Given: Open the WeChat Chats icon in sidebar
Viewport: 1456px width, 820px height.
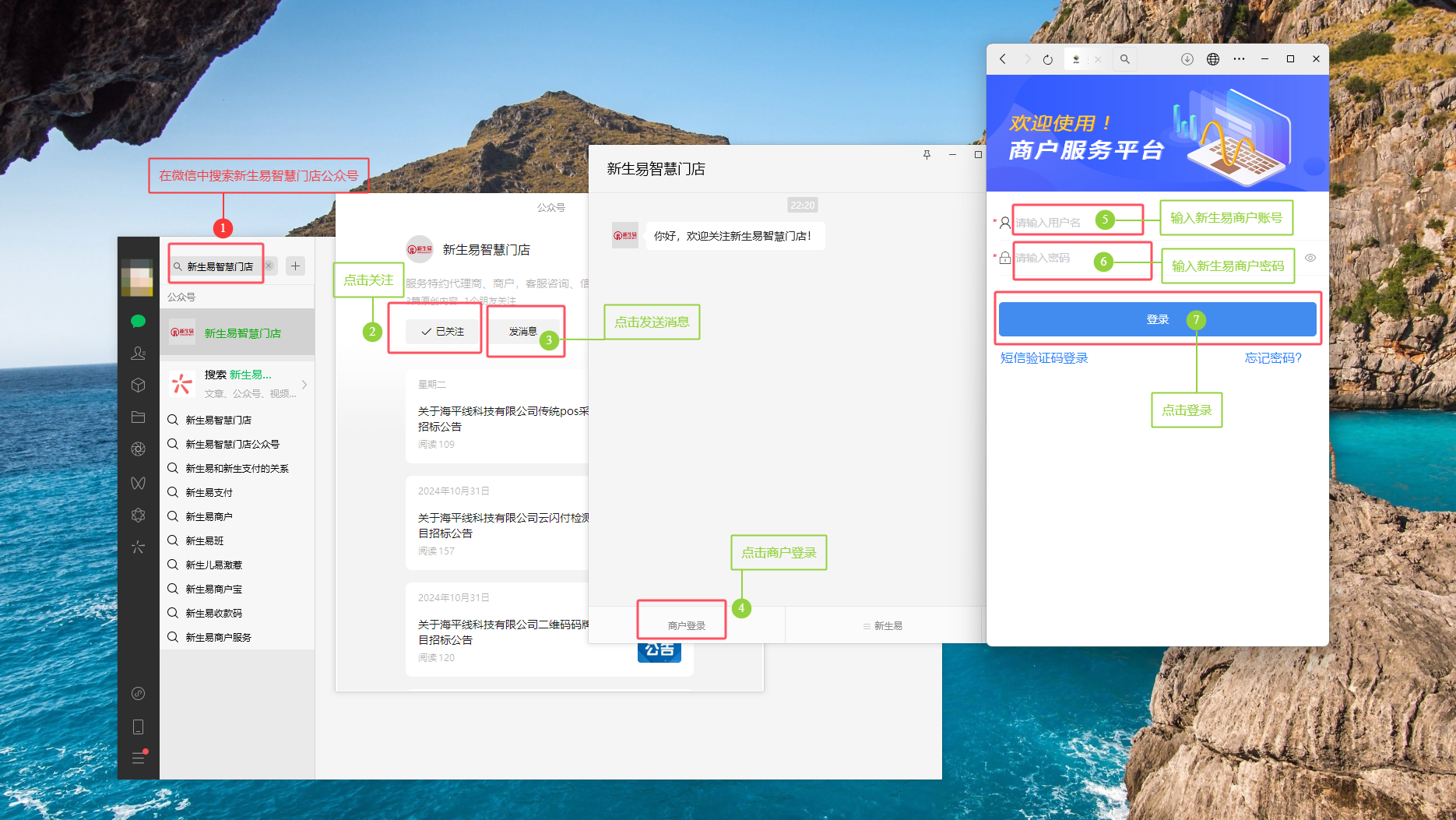Looking at the screenshot, I should pyautogui.click(x=139, y=322).
